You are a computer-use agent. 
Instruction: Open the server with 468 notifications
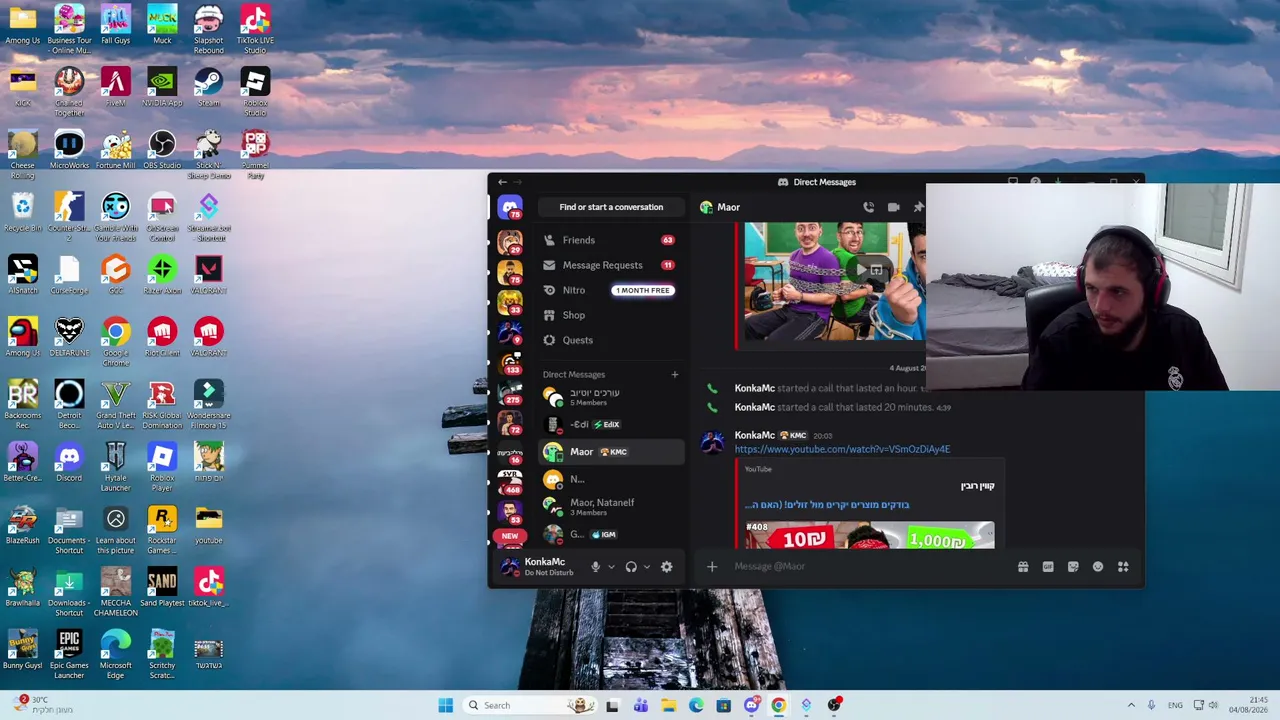(510, 483)
